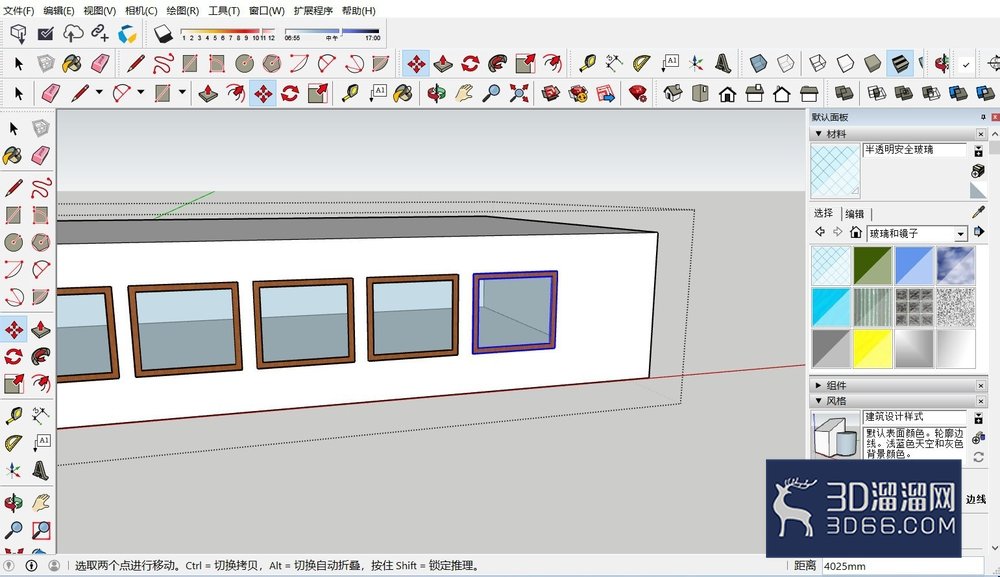
Task: Collapse the 风格 panel
Action: pyautogui.click(x=818, y=400)
